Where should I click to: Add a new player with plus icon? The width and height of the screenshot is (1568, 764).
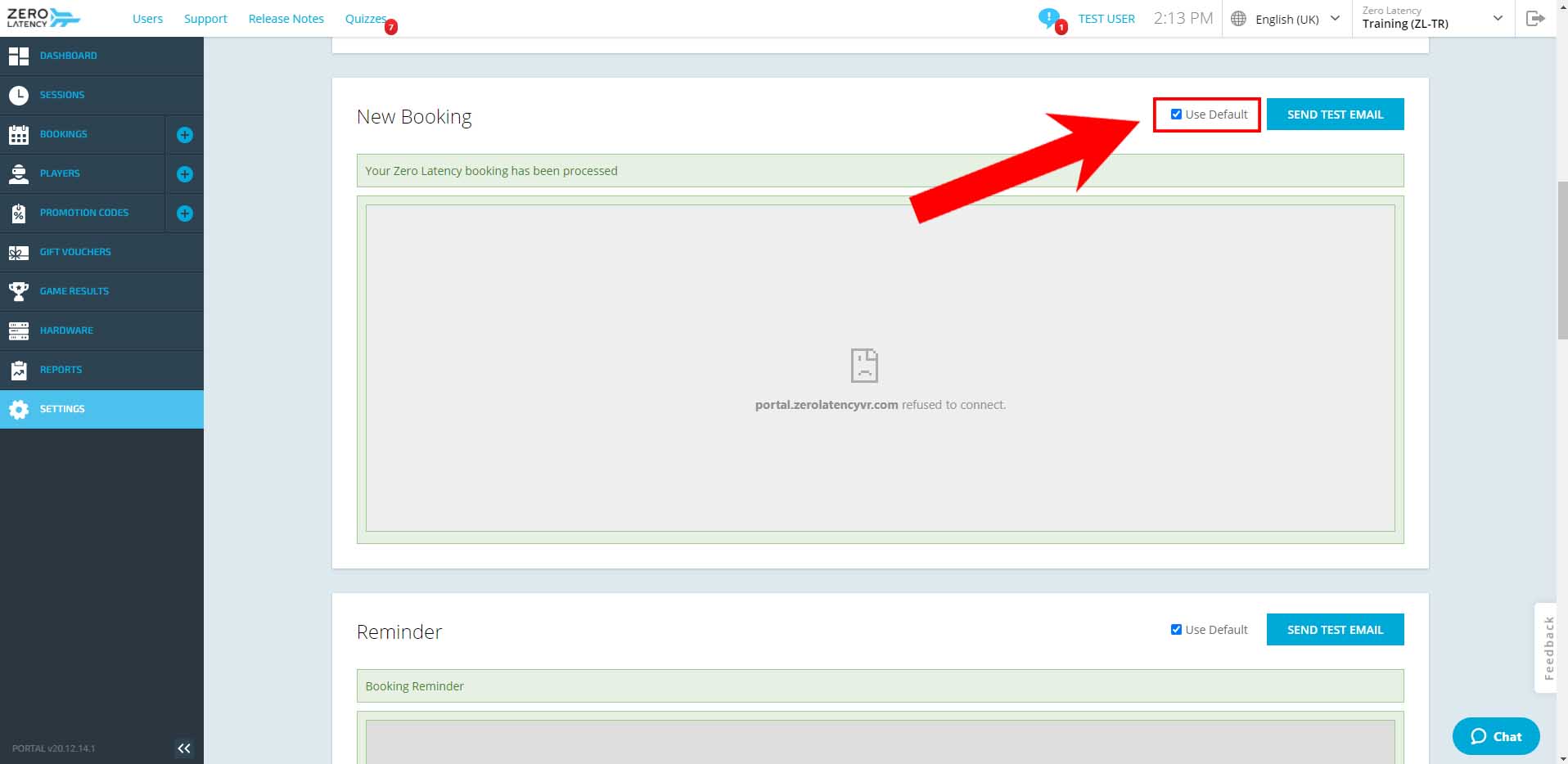point(185,173)
